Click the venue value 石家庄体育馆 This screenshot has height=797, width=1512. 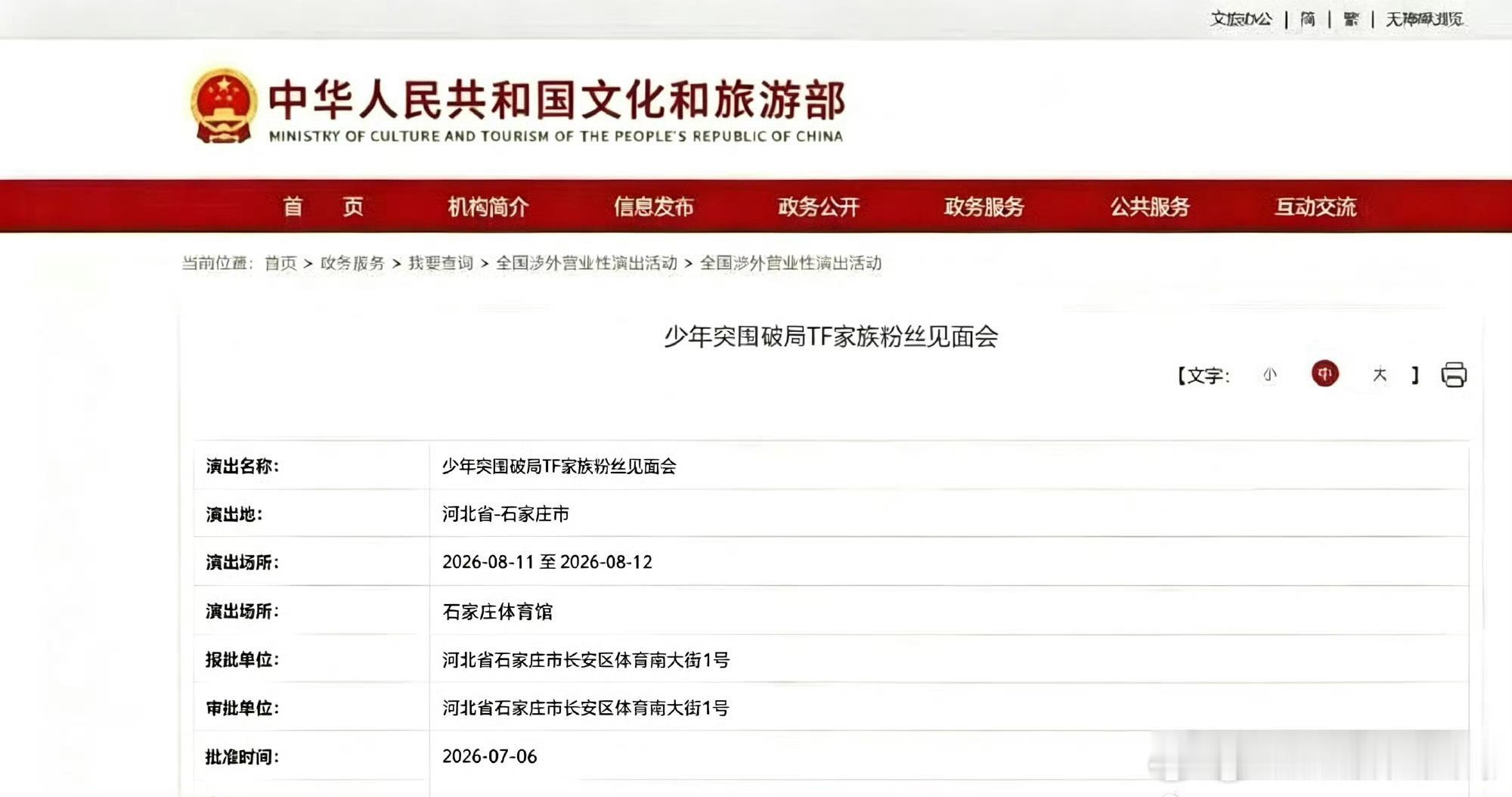click(497, 611)
